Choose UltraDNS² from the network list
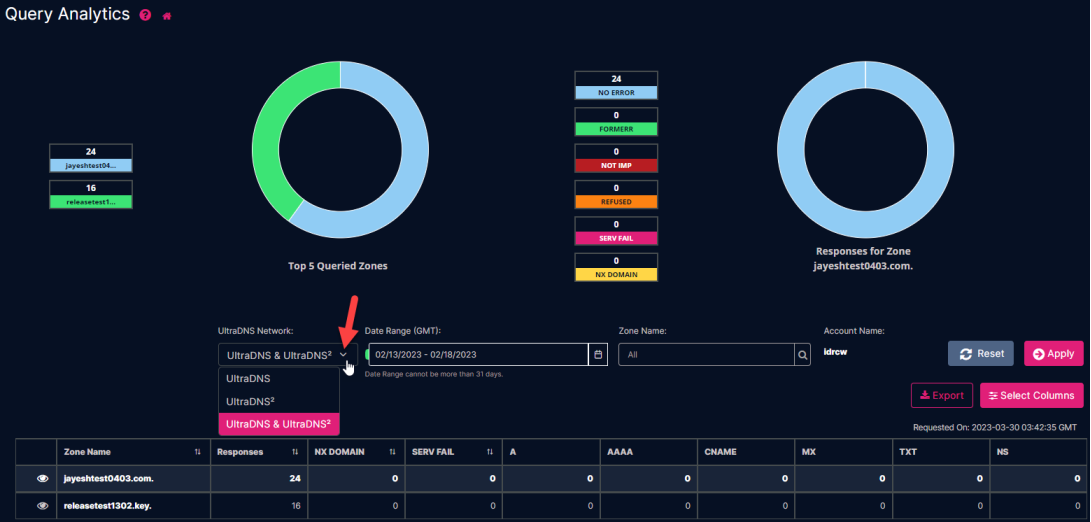The width and height of the screenshot is (1091, 522). click(x=279, y=402)
